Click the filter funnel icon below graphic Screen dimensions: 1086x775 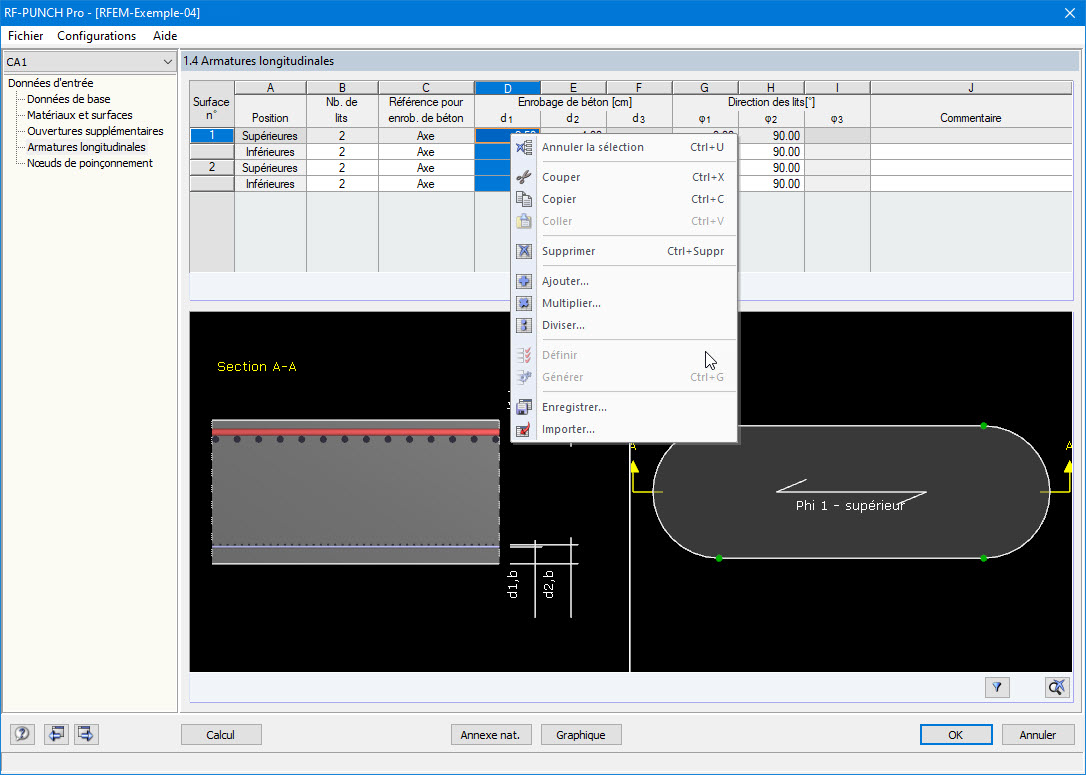(x=997, y=687)
